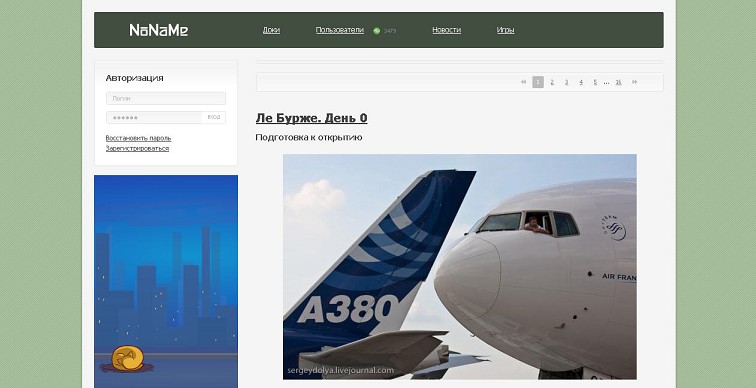Open the Новости section
Viewport: 756px width, 388px height.
[x=446, y=30]
